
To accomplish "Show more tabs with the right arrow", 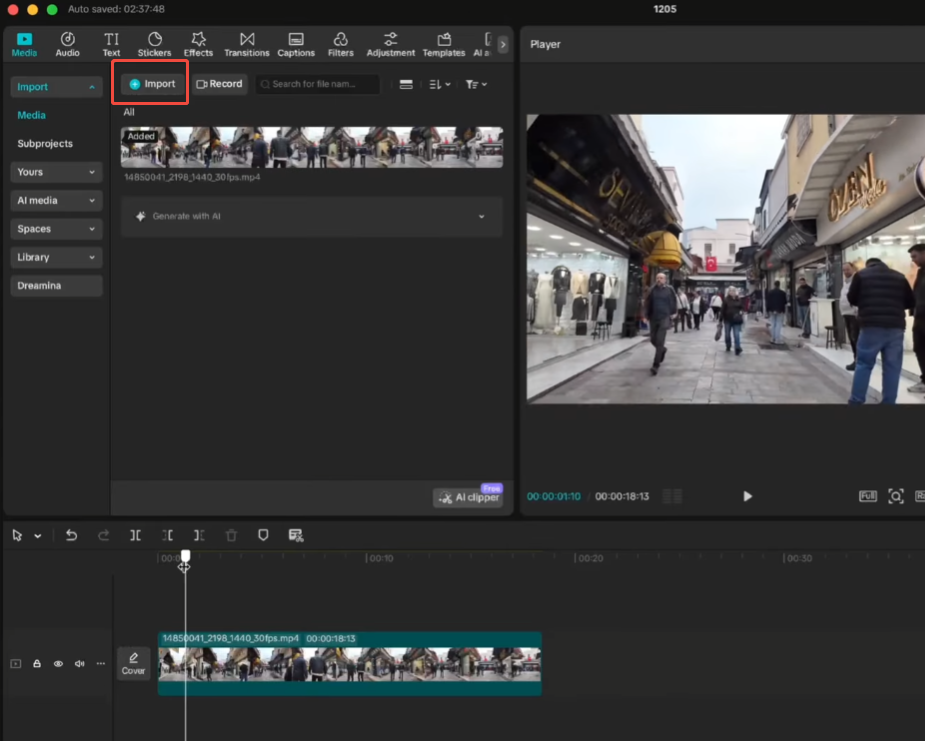I will click(503, 44).
